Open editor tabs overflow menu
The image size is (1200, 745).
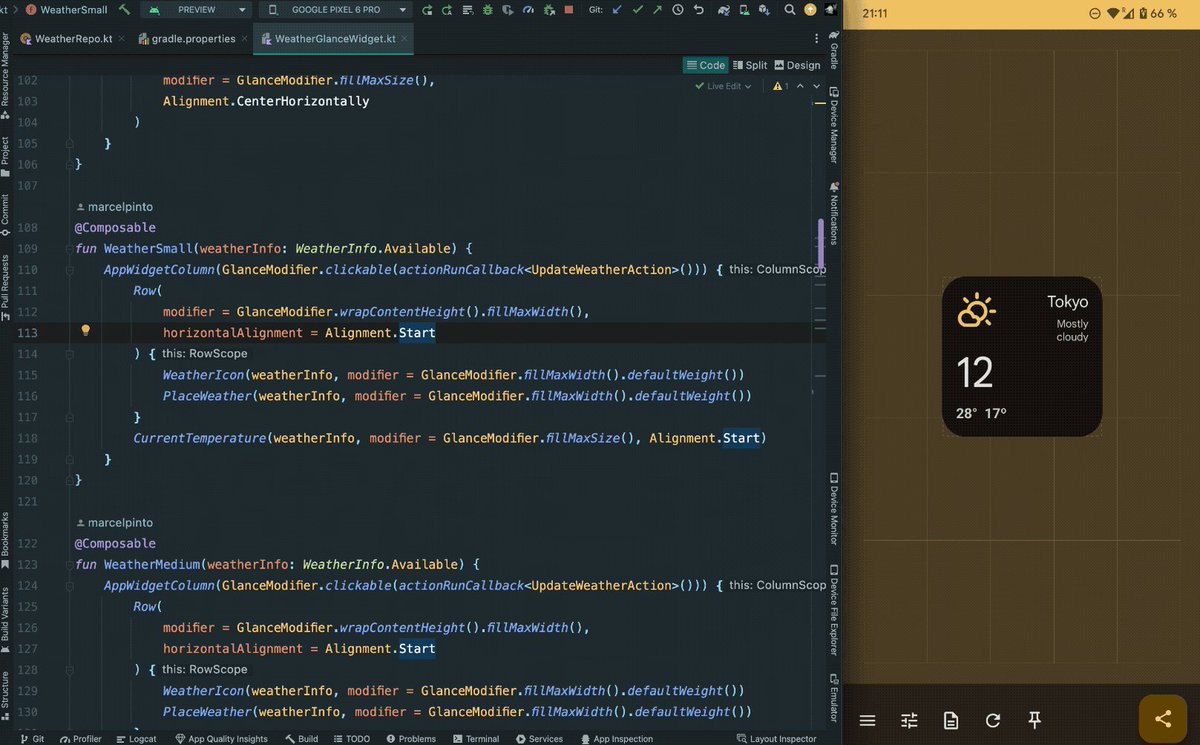point(817,39)
